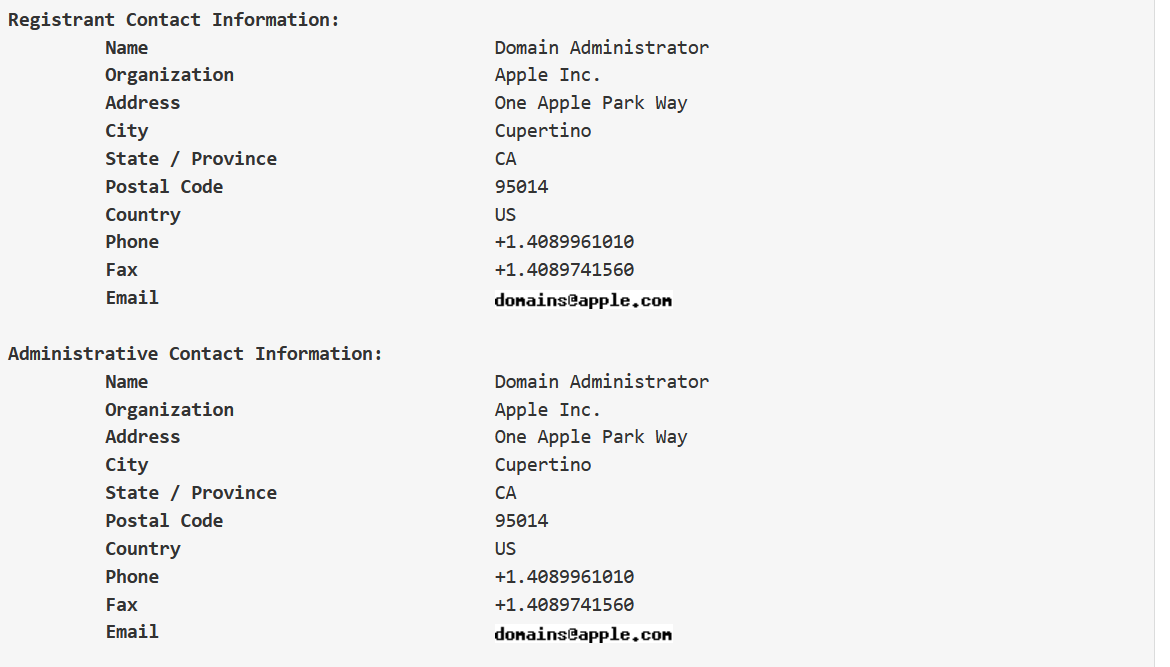The image size is (1170, 667).
Task: Click the 'Organization' label under Registrant Contact
Action: [169, 75]
